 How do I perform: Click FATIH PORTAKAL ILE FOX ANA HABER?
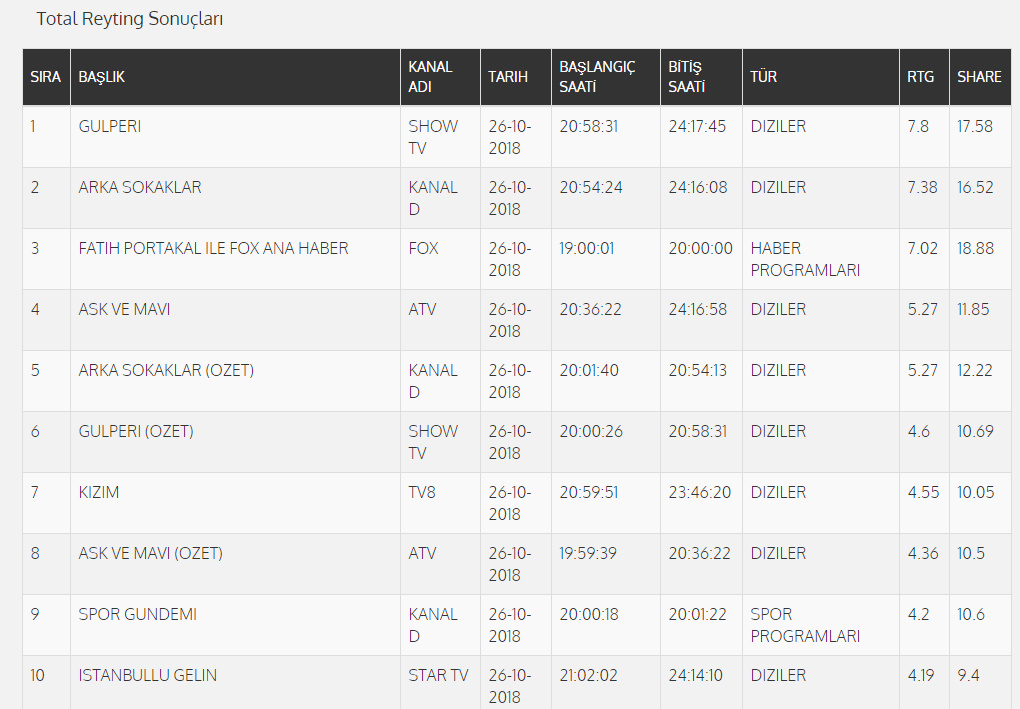tap(213, 249)
